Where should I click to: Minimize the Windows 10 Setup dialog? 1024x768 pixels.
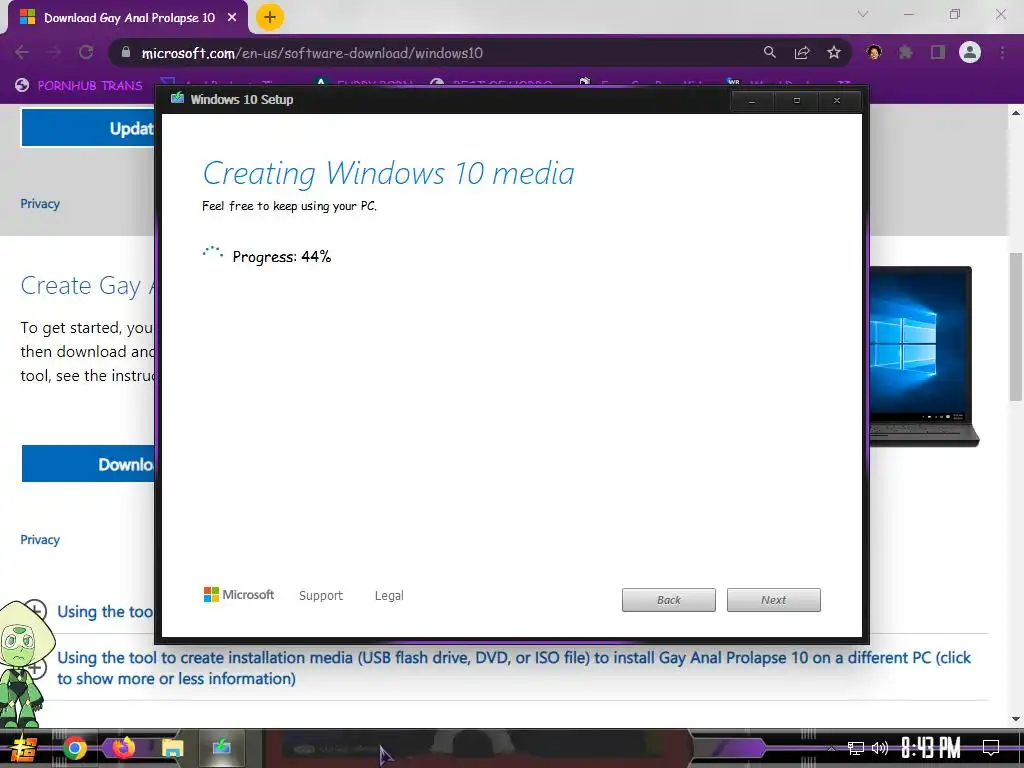tap(752, 101)
